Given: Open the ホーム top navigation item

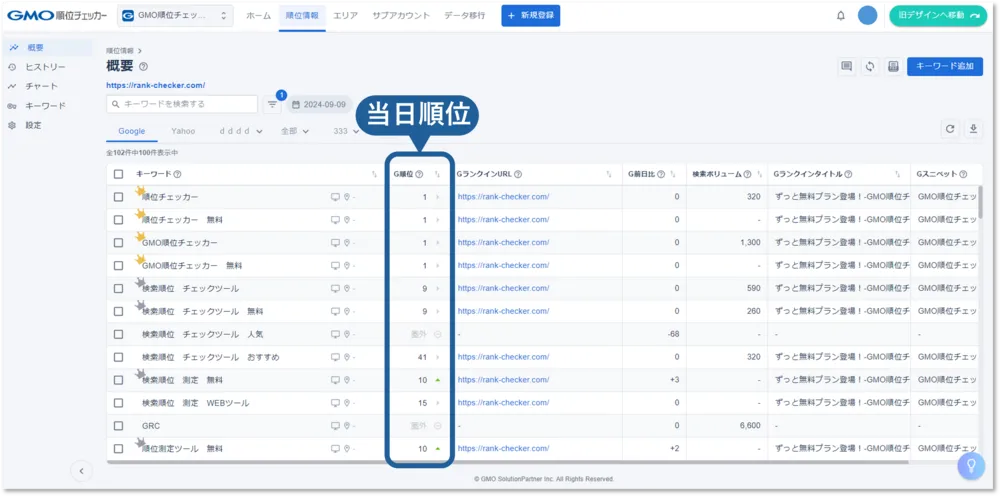Looking at the screenshot, I should (258, 16).
